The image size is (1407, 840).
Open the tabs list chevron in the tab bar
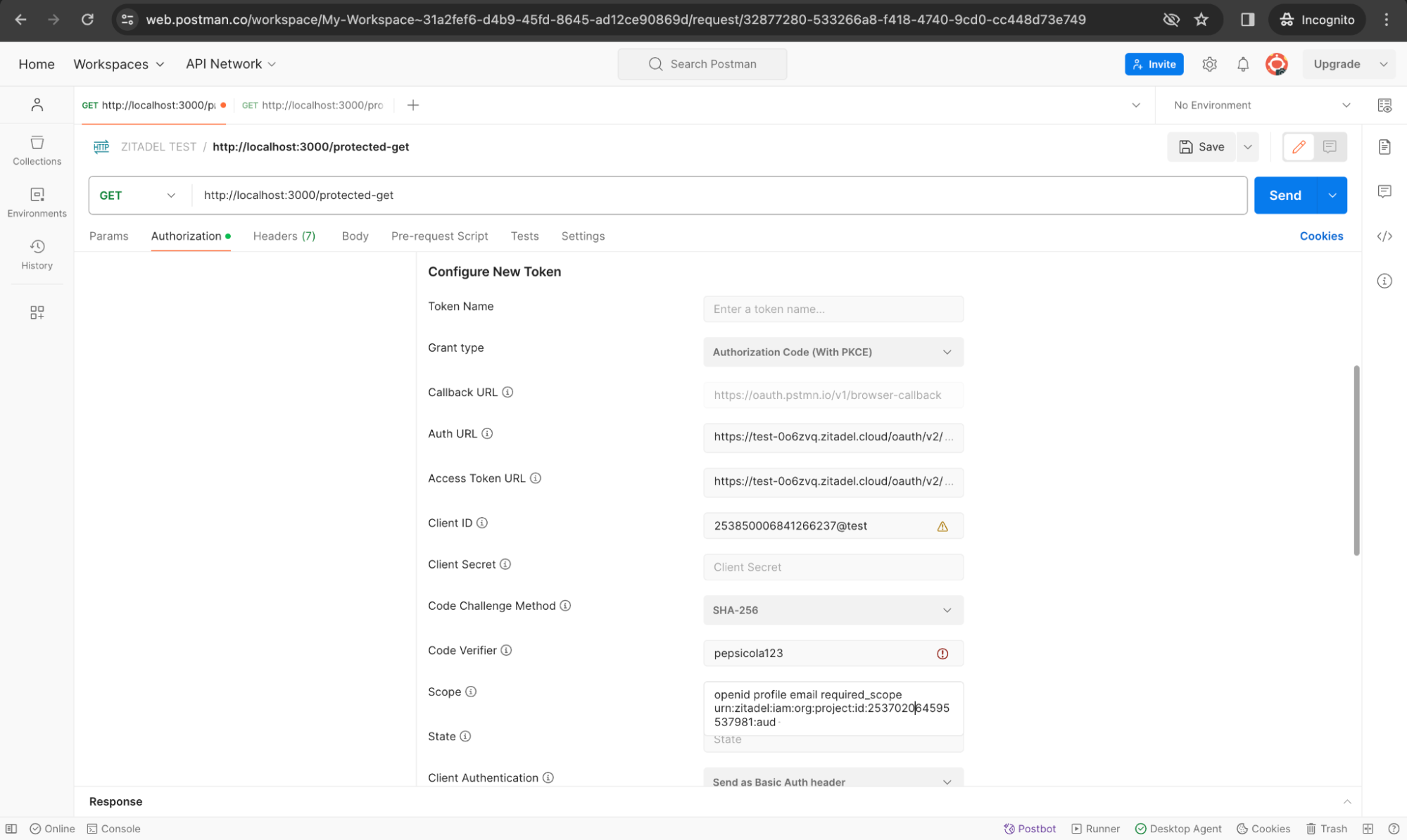[x=1135, y=105]
